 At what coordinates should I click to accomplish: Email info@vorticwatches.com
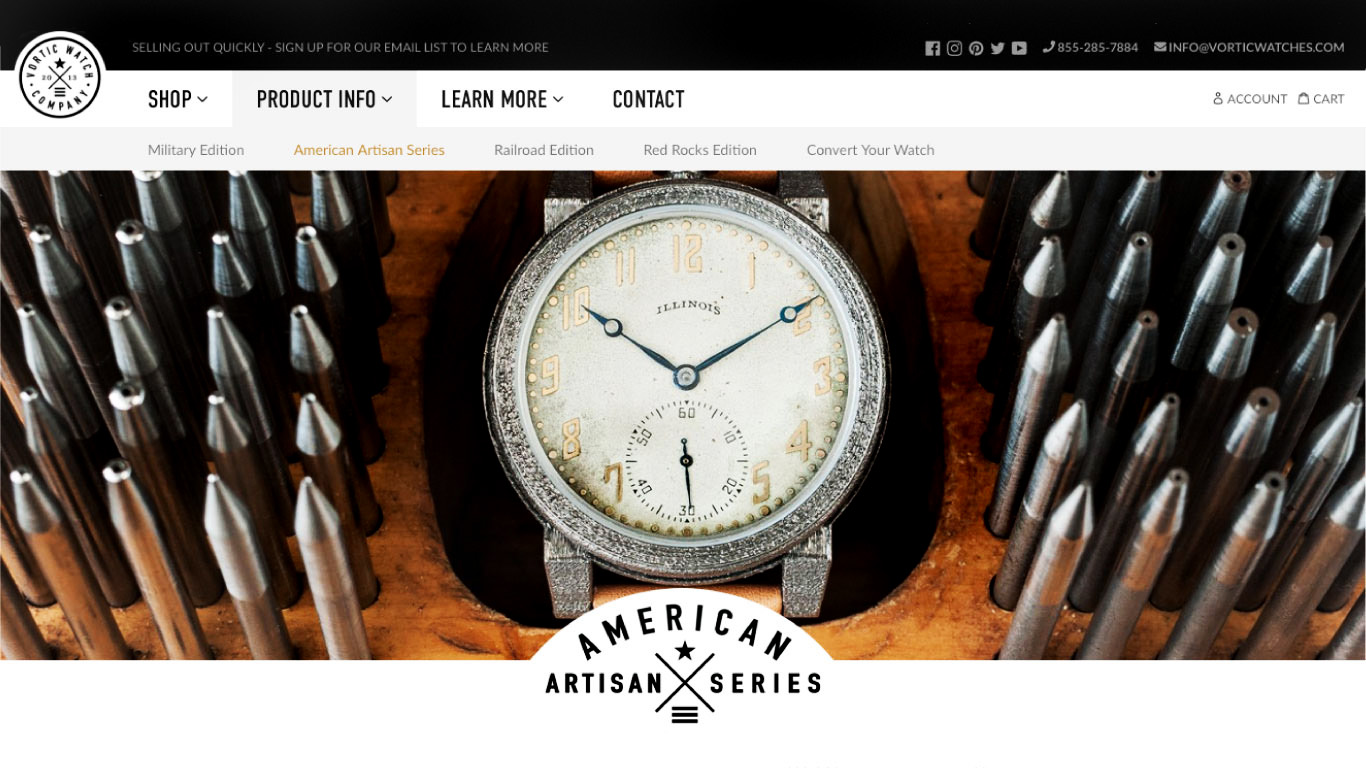[x=1249, y=47]
